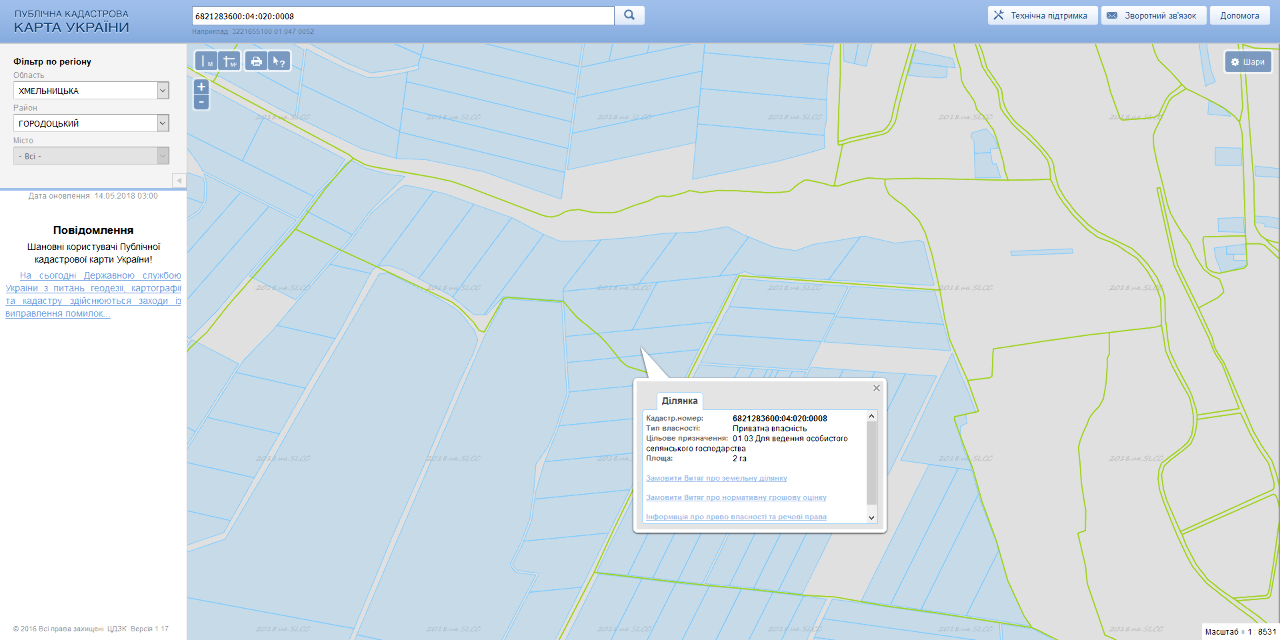1280x640 pixels.
Task: Click the print map icon
Action: 256,61
